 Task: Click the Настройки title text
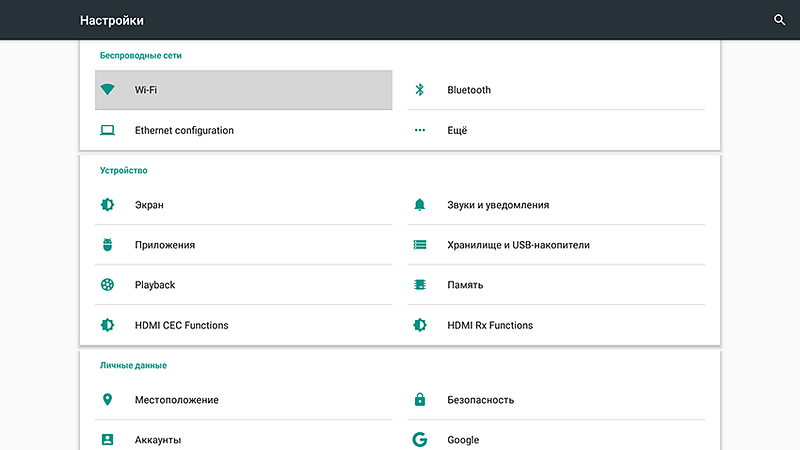pyautogui.click(x=112, y=20)
